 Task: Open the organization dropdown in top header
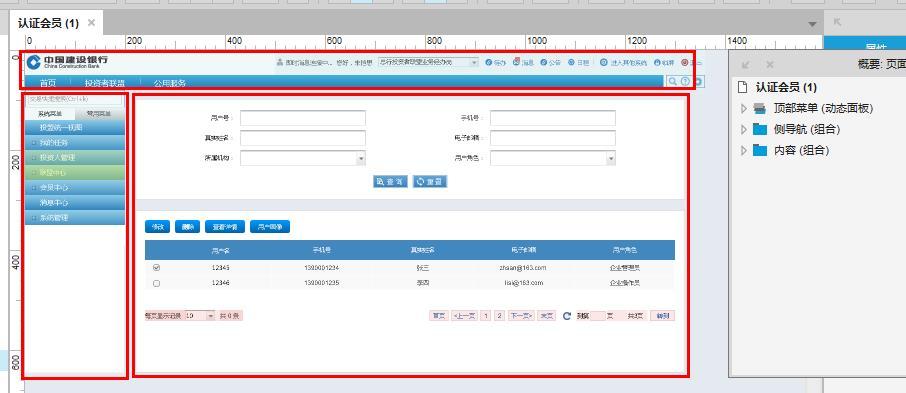click(x=428, y=62)
